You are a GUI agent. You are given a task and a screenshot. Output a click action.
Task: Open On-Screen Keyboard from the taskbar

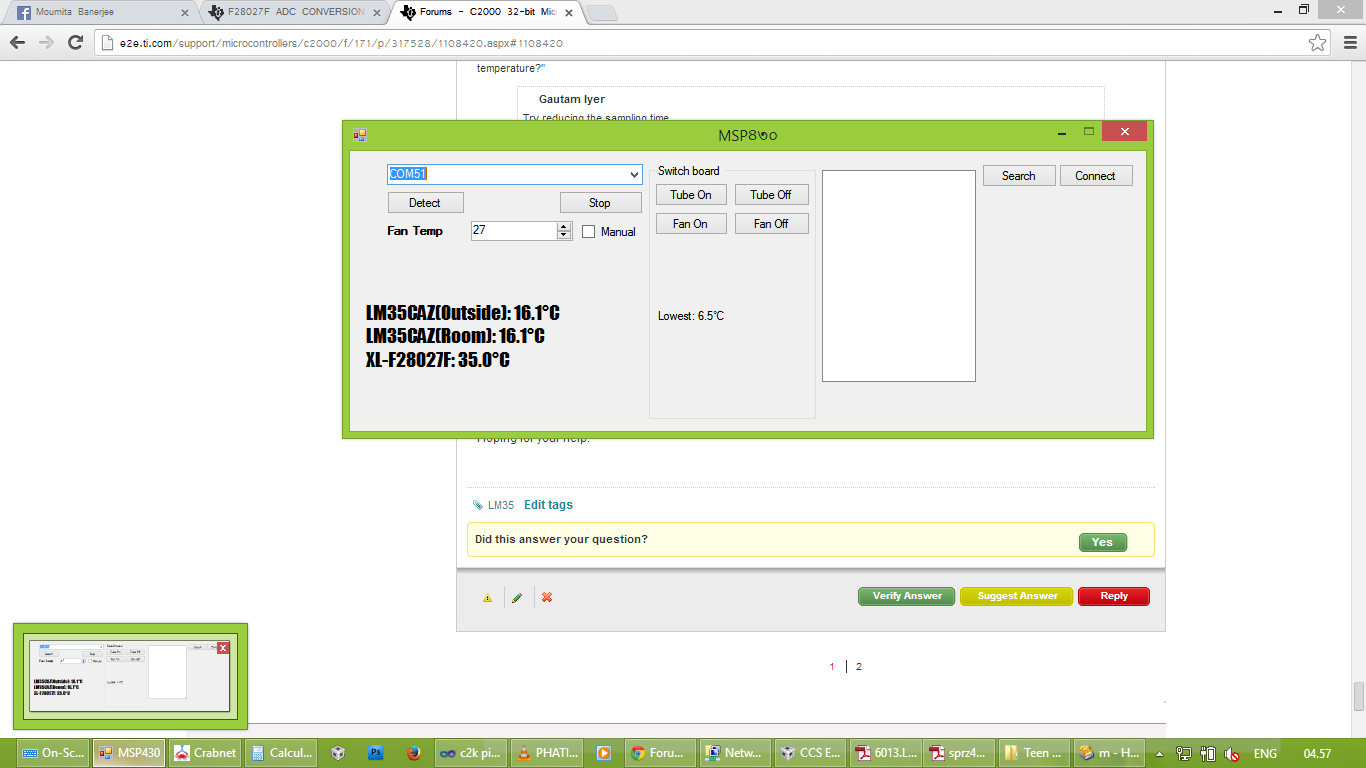53,753
